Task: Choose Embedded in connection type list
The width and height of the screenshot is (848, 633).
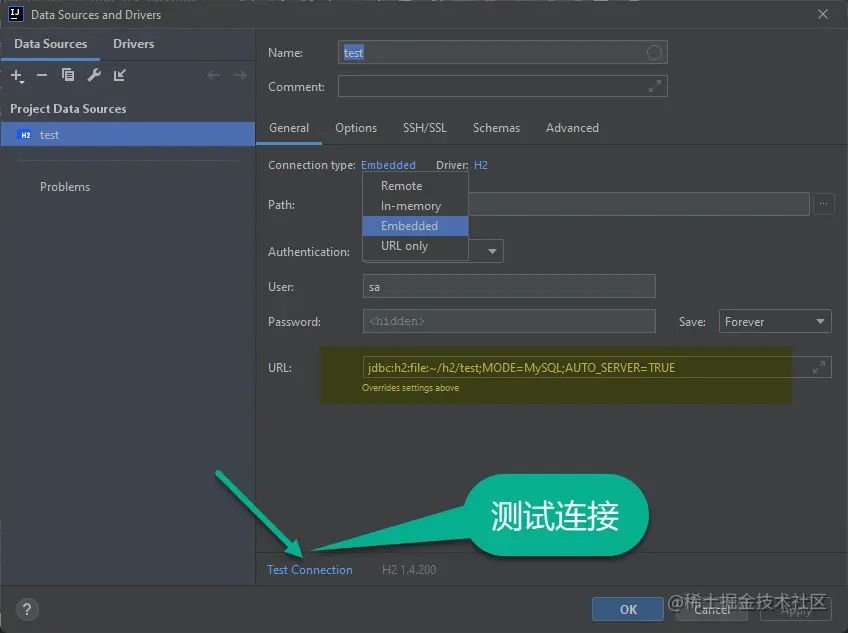Action: point(415,226)
